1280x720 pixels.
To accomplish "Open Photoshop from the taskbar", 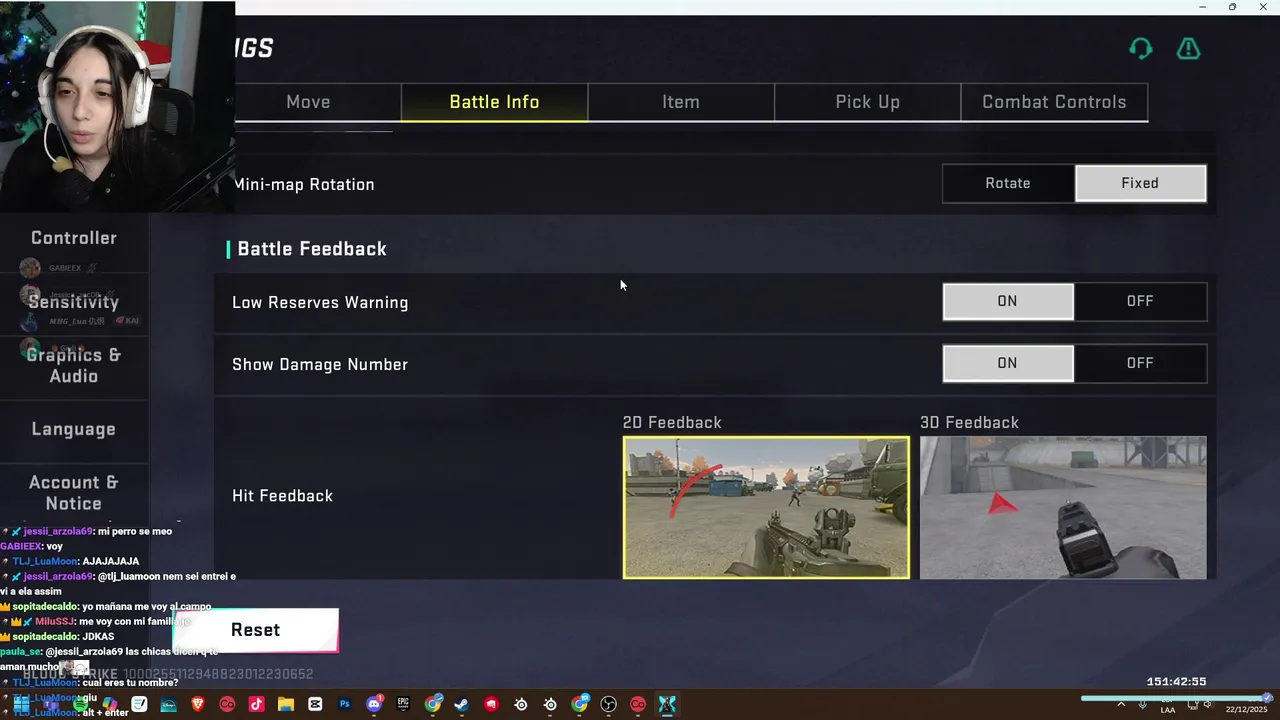I will coord(344,705).
